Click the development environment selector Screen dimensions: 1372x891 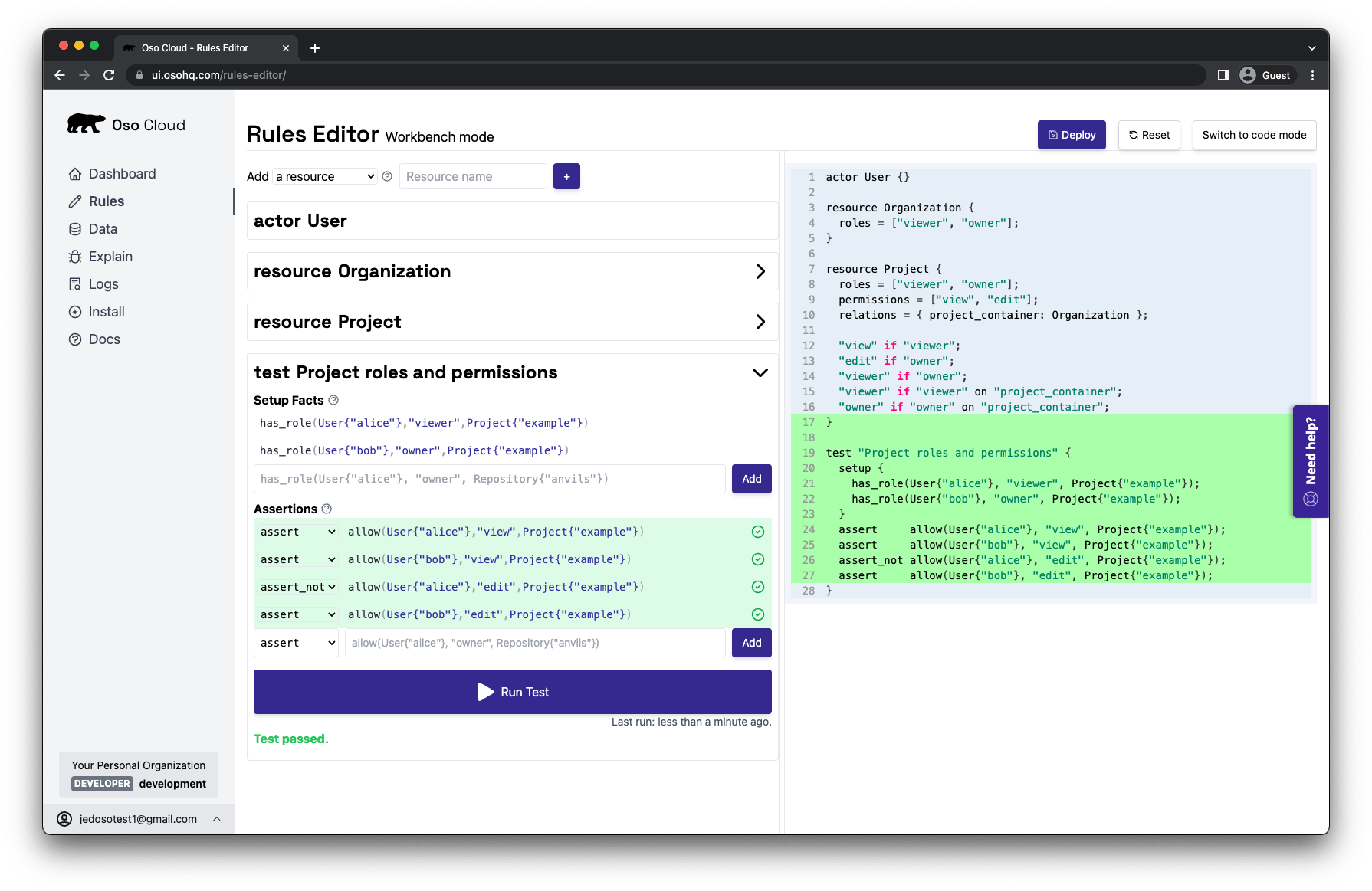coord(139,775)
